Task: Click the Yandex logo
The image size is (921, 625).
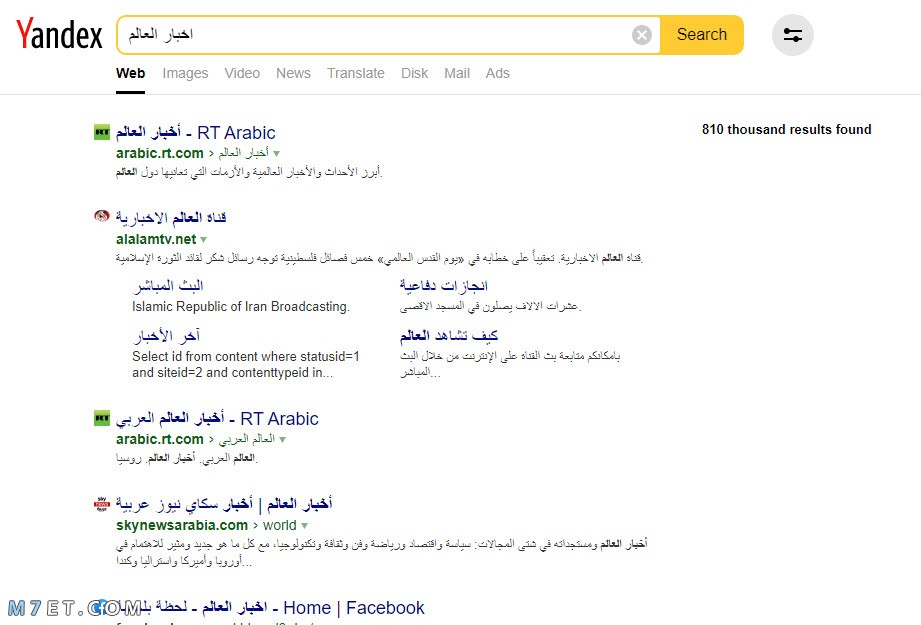Action: [x=59, y=34]
